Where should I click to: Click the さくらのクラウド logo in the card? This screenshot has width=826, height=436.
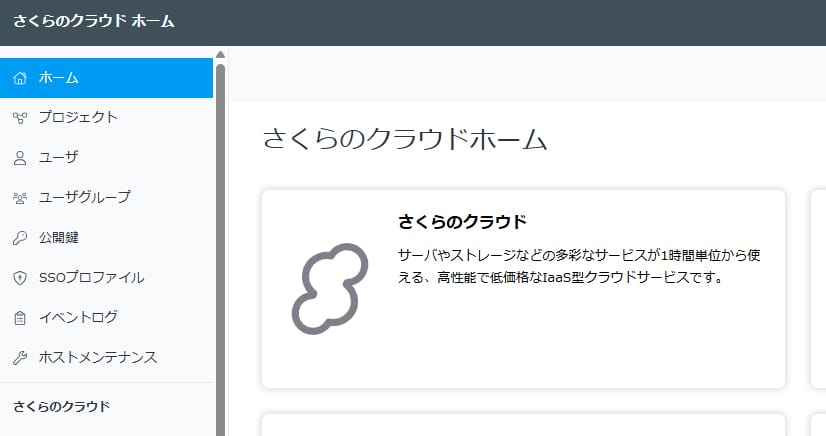pos(323,288)
